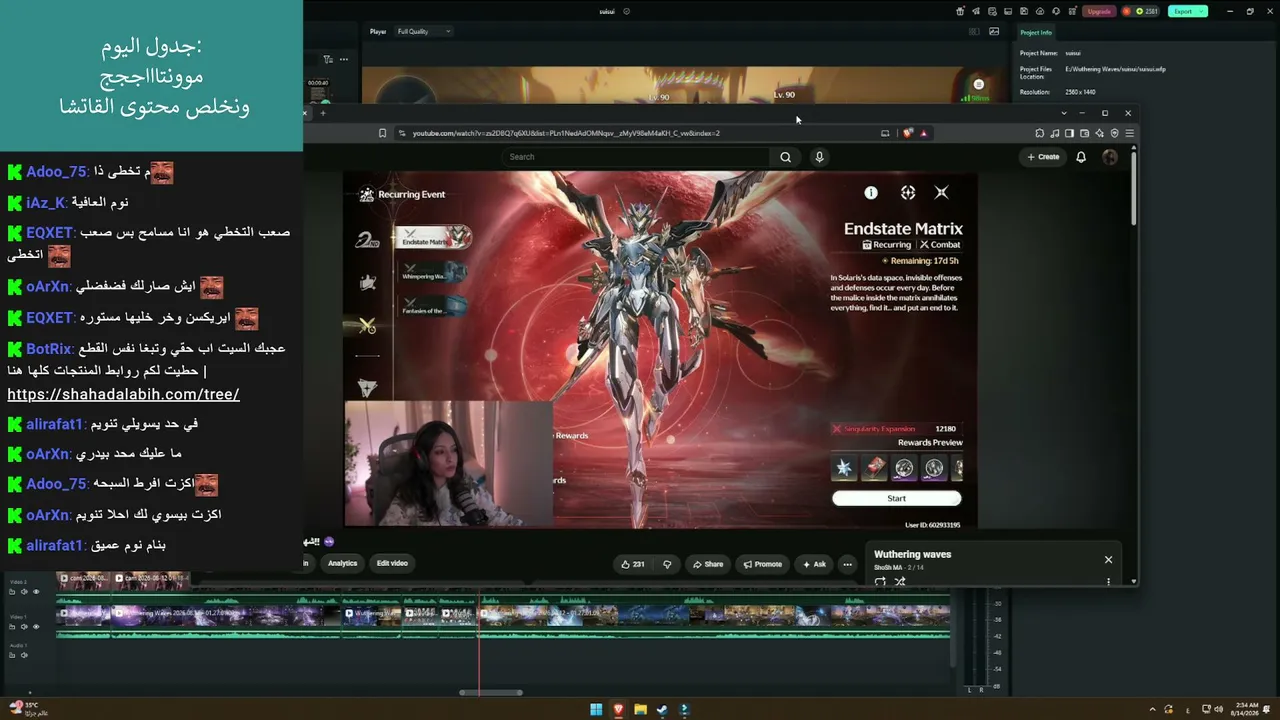Open the browser hamburger menu
Screen dimensions: 1280x720
coord(1129,133)
